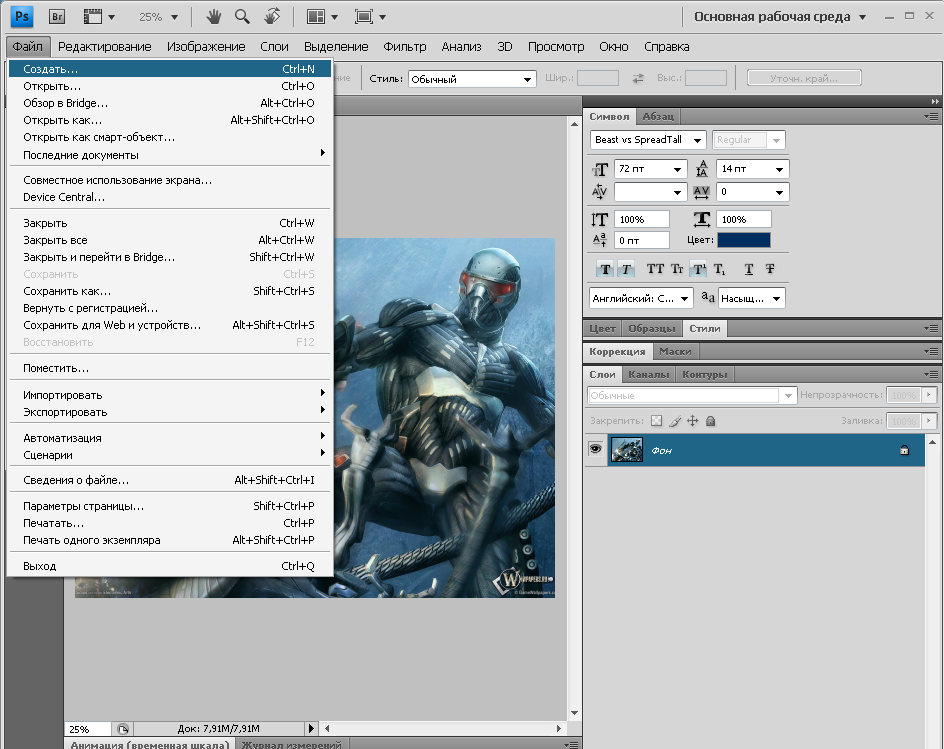Click Создать... menu entry
The width and height of the screenshot is (944, 749).
(50, 69)
